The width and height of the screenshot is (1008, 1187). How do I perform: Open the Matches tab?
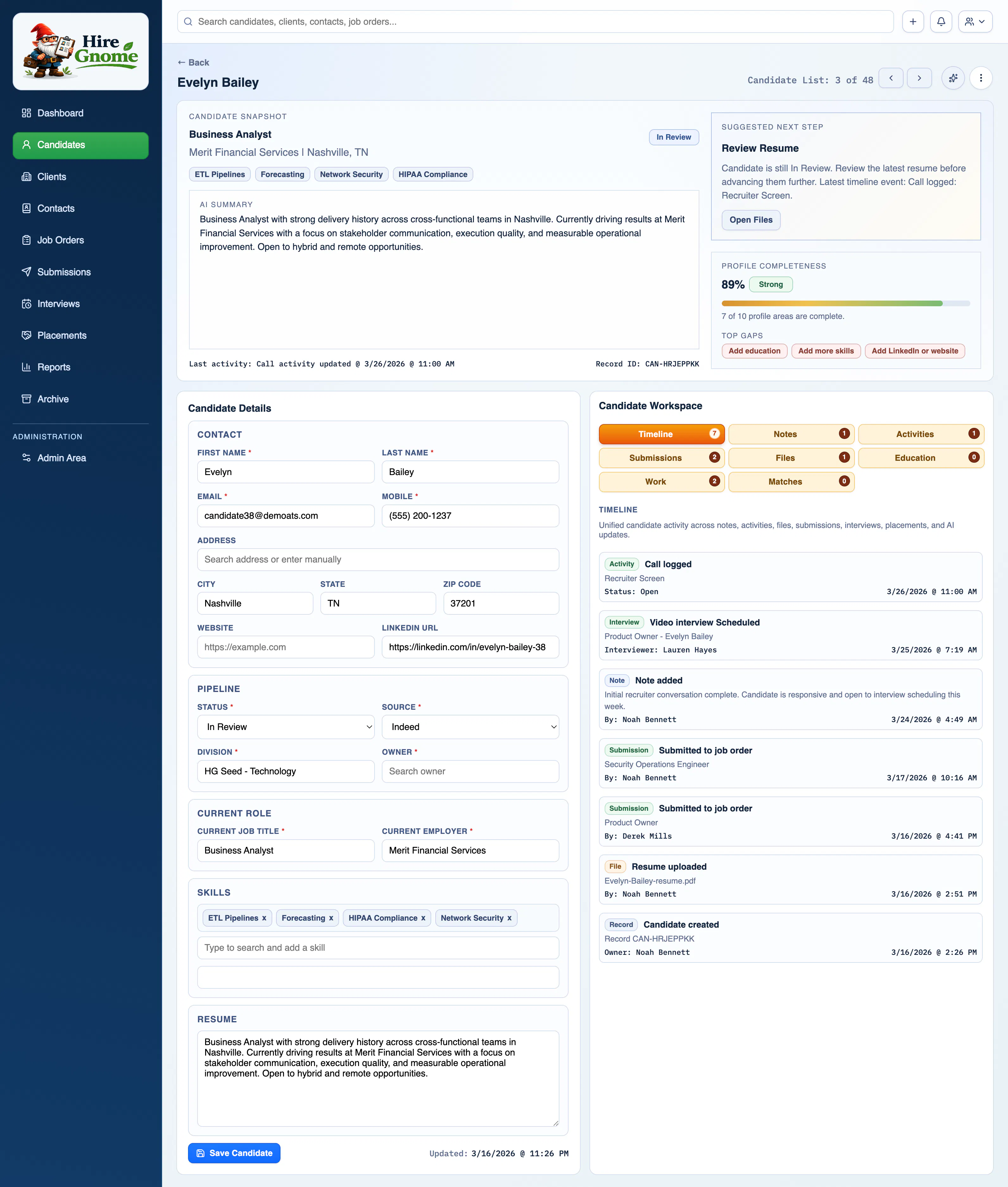791,482
